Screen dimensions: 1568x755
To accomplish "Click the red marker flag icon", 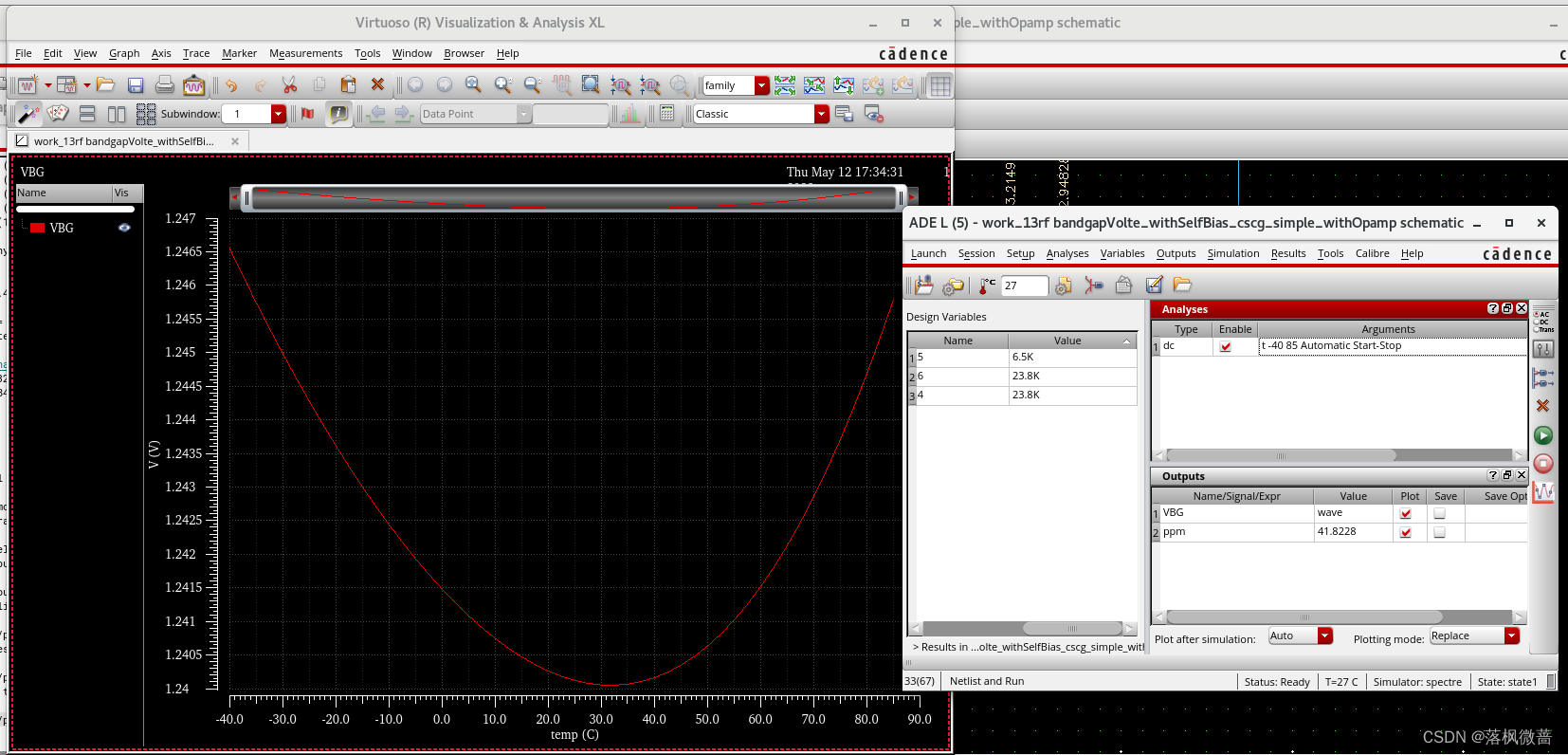I will coord(307,114).
